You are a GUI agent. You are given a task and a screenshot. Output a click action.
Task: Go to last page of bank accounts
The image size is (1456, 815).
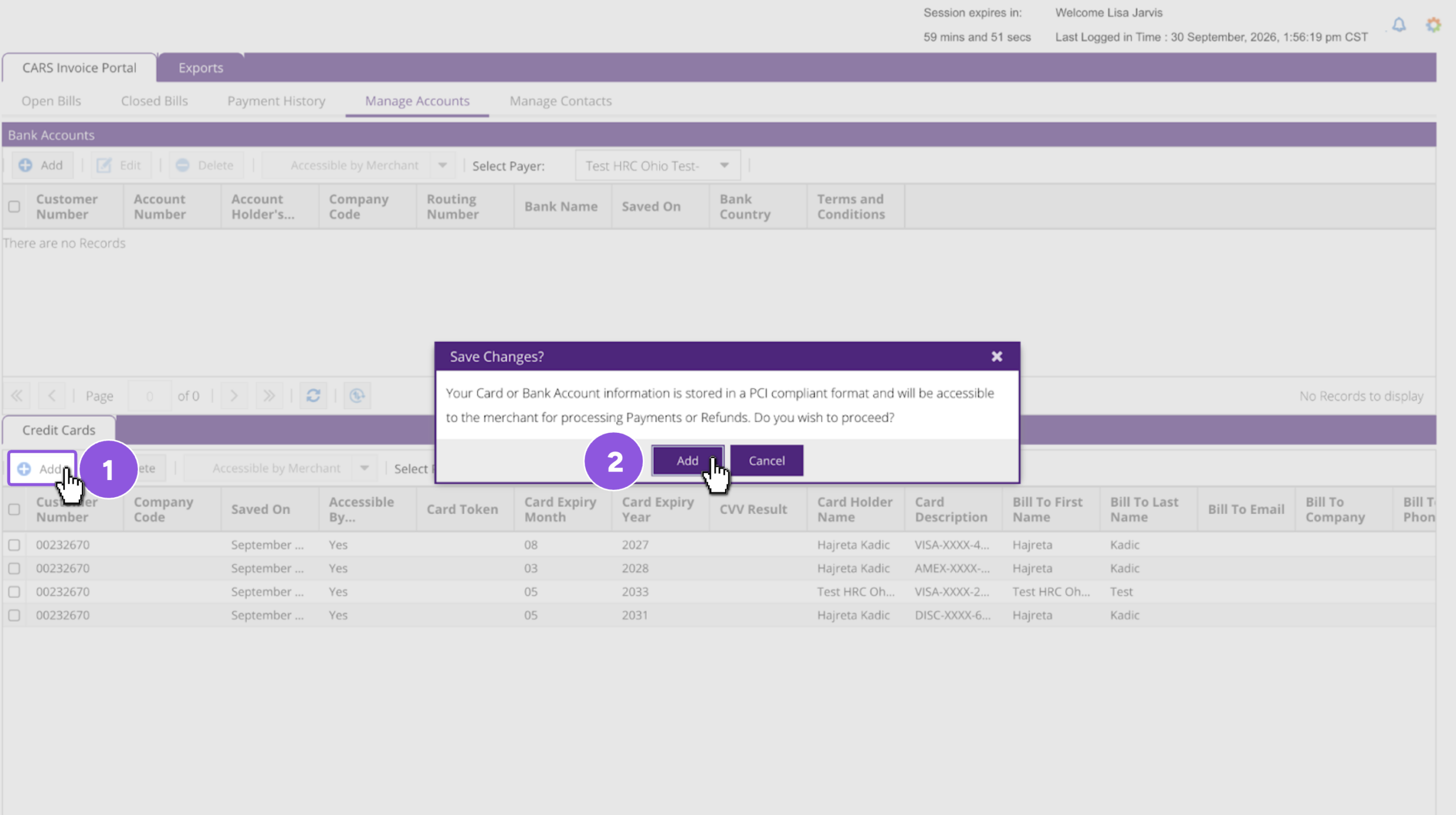(x=269, y=396)
